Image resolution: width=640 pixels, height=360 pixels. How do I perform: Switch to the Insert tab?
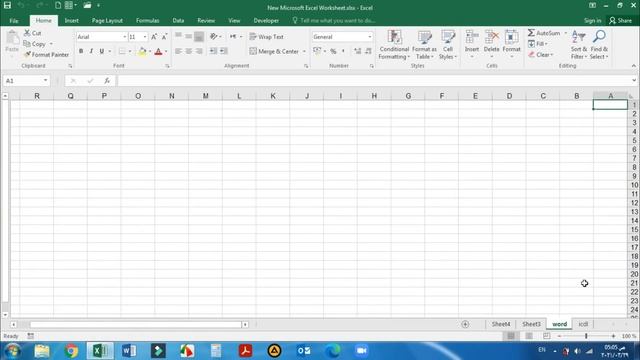(71, 20)
